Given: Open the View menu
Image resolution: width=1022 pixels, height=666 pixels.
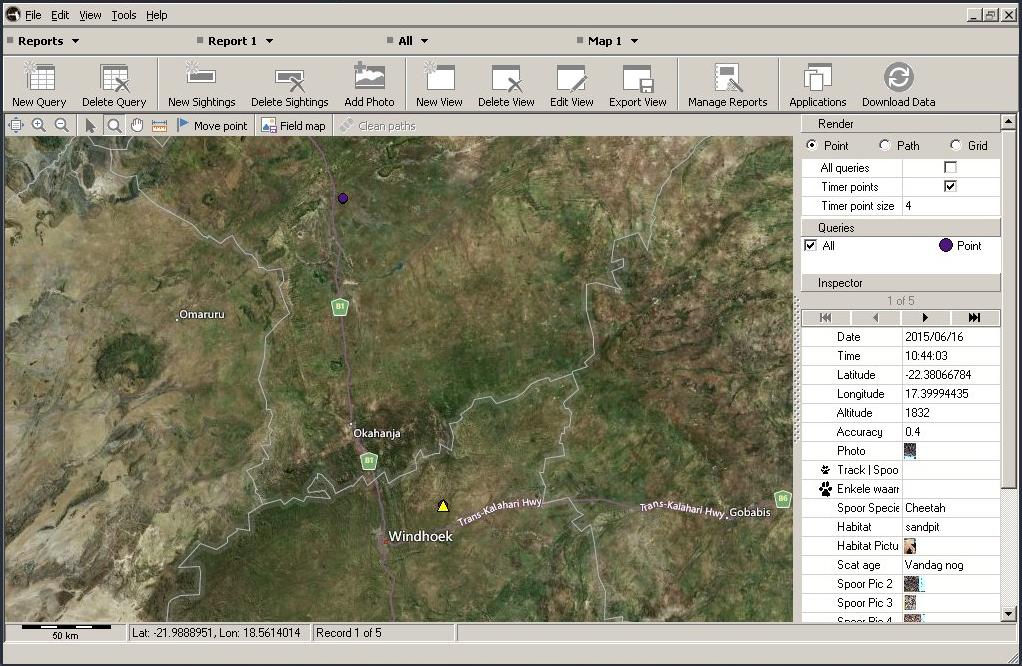Looking at the screenshot, I should (x=90, y=15).
